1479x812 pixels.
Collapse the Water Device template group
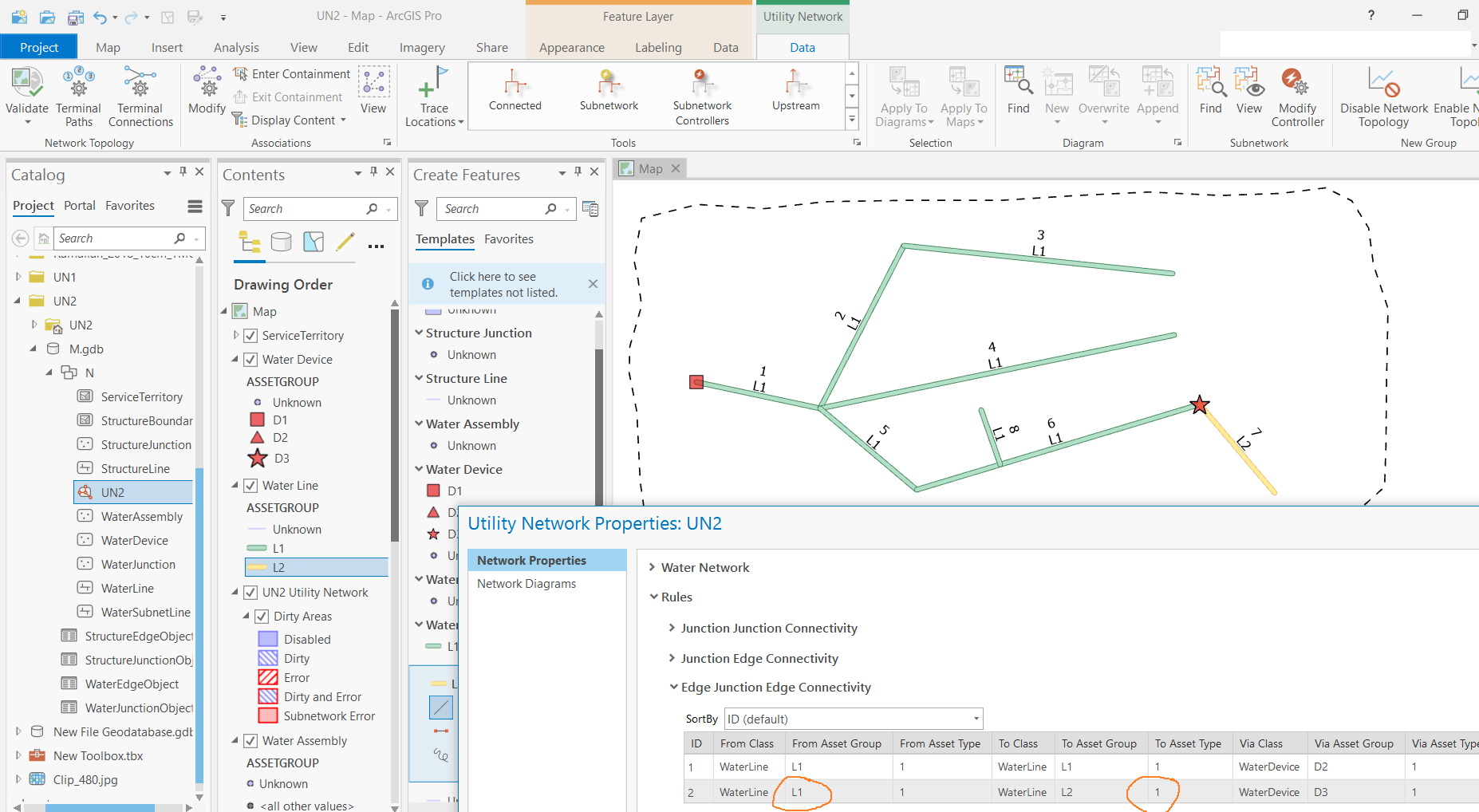tap(419, 469)
